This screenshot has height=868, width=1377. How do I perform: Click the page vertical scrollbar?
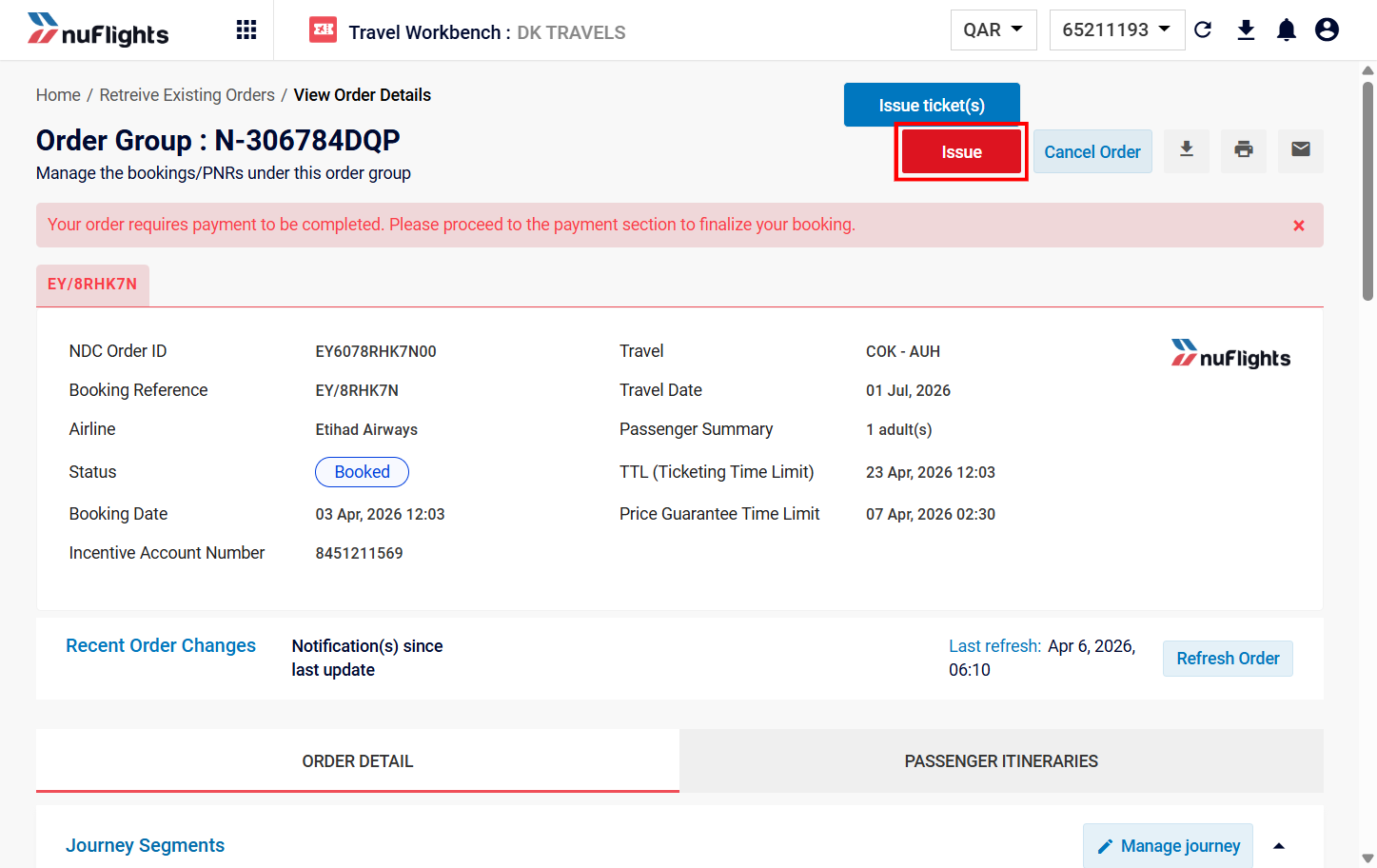pos(1367,190)
